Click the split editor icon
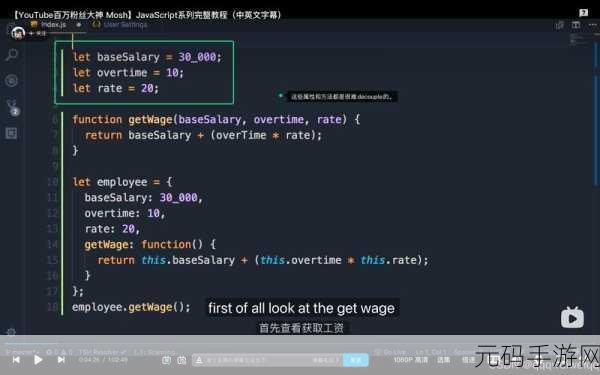This screenshot has height=375, width=600. click(x=576, y=25)
